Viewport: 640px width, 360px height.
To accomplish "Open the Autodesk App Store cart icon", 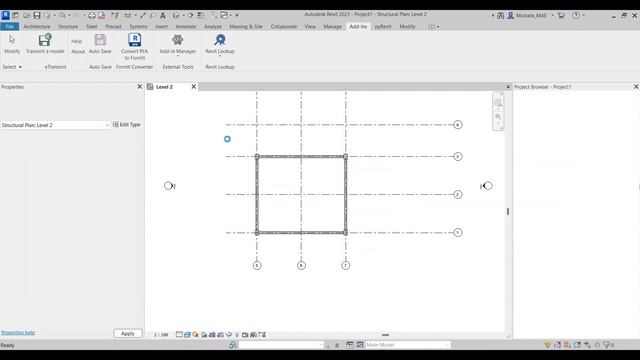I will pyautogui.click(x=561, y=16).
